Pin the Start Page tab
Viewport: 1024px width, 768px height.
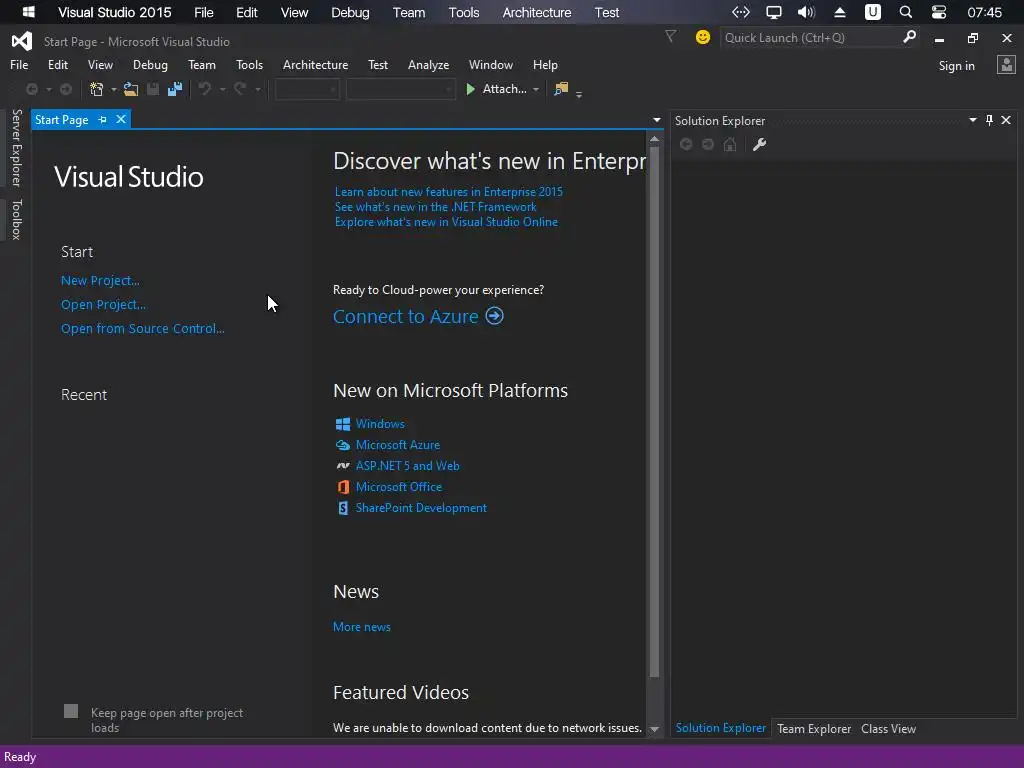tap(103, 120)
